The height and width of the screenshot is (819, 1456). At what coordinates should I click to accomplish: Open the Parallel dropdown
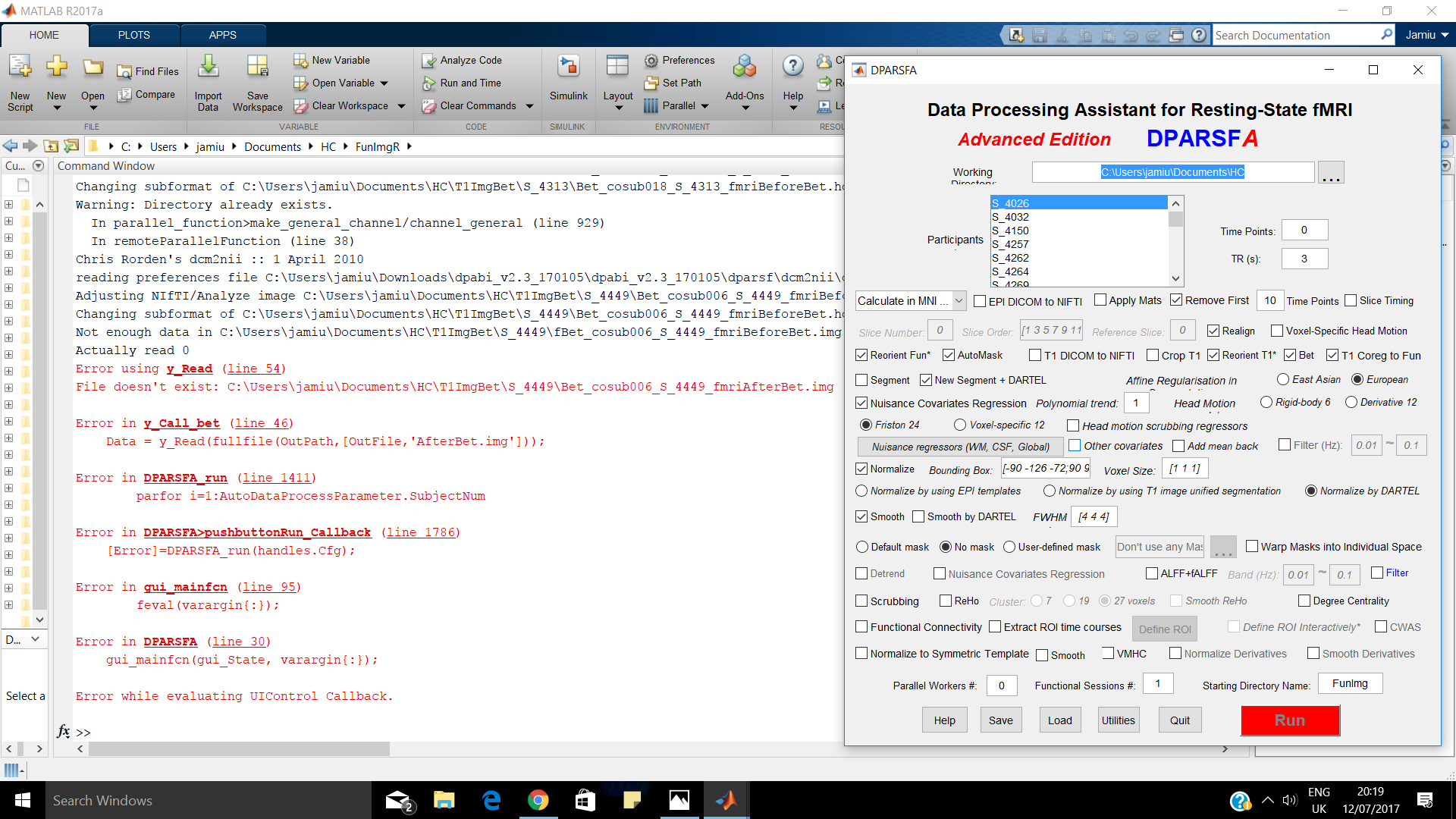(676, 105)
